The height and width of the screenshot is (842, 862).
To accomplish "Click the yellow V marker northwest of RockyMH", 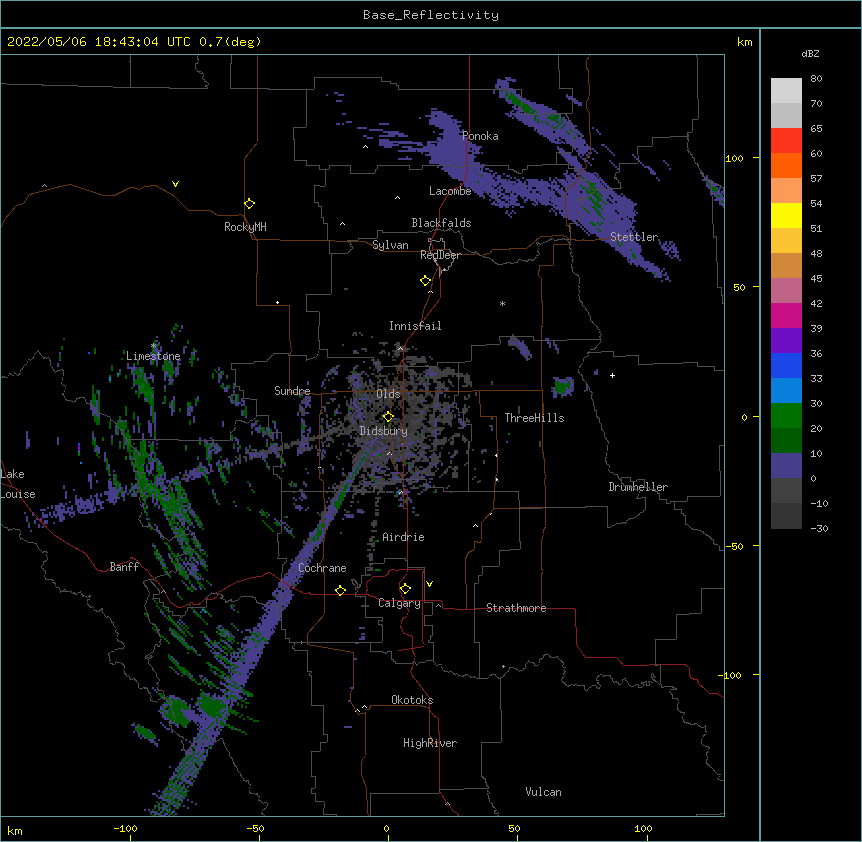I will click(x=175, y=184).
